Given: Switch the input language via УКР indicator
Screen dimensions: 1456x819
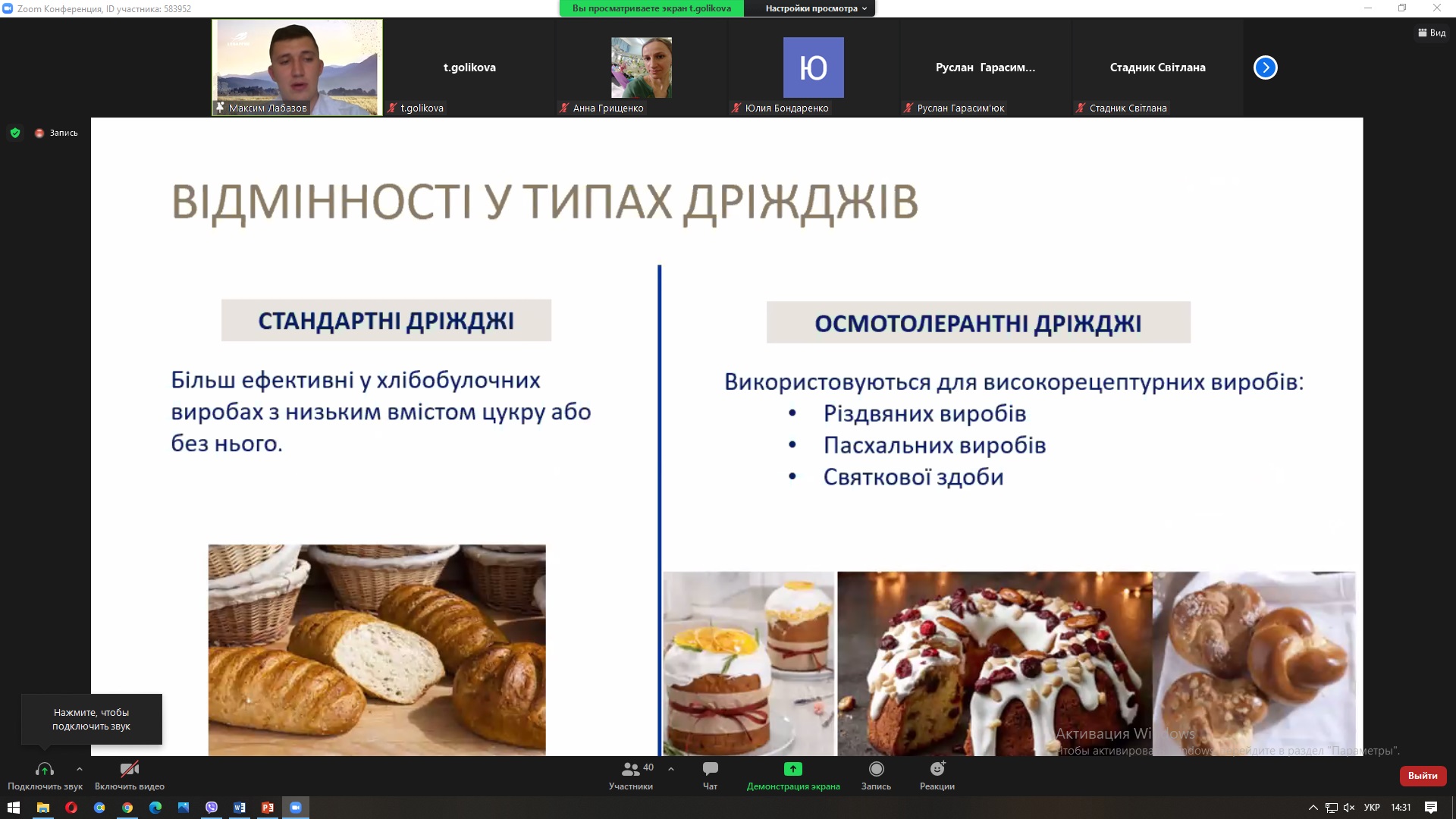Looking at the screenshot, I should click(x=1372, y=808).
